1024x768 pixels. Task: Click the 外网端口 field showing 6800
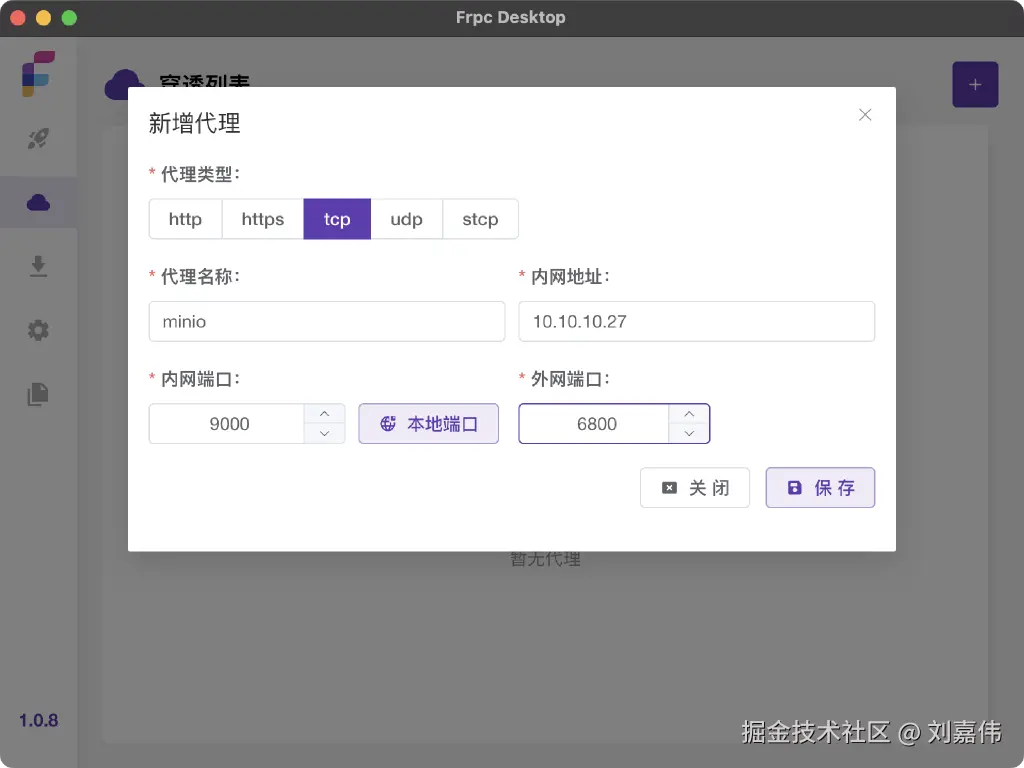click(594, 424)
